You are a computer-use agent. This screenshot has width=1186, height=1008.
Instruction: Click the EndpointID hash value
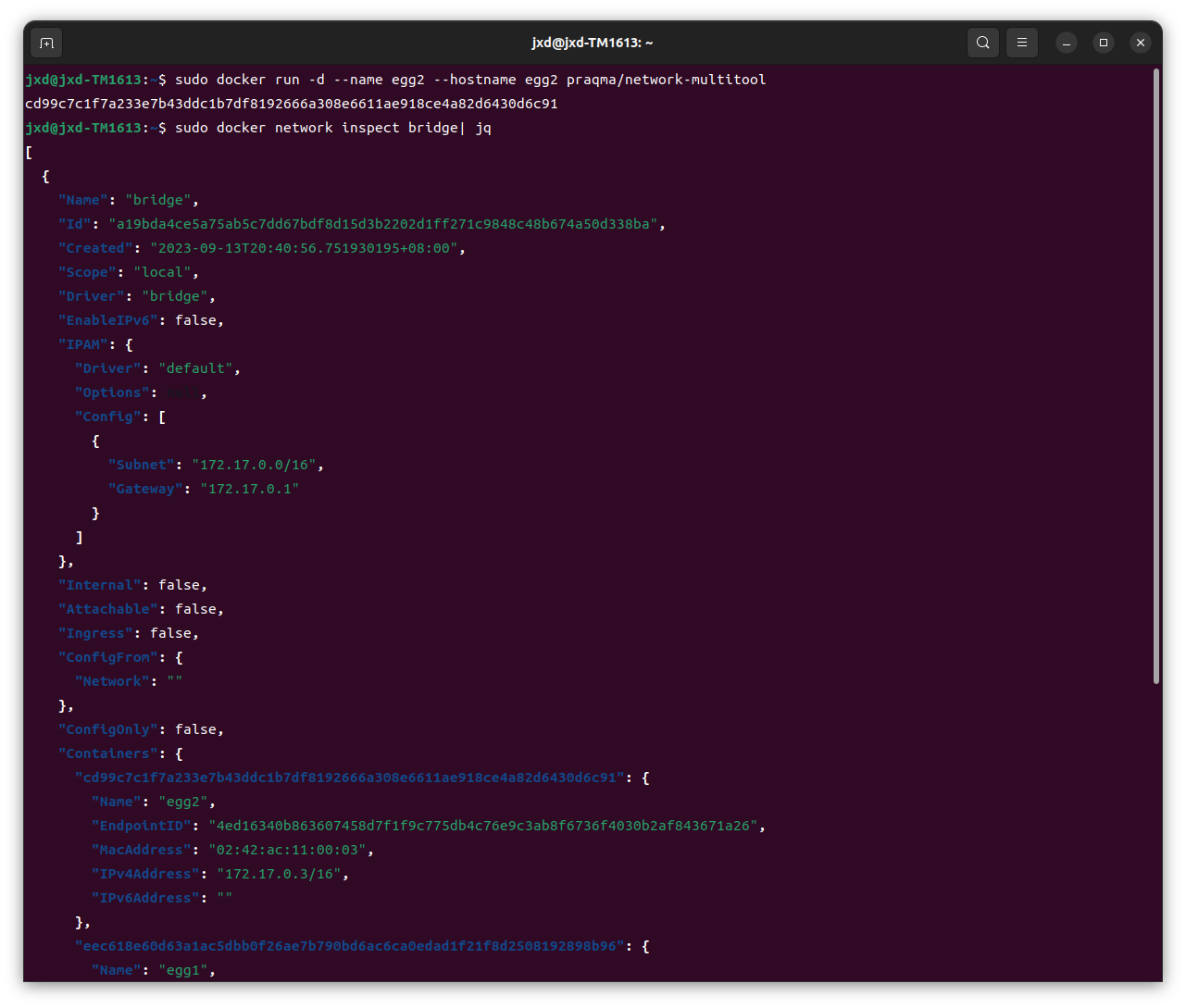[x=483, y=826]
